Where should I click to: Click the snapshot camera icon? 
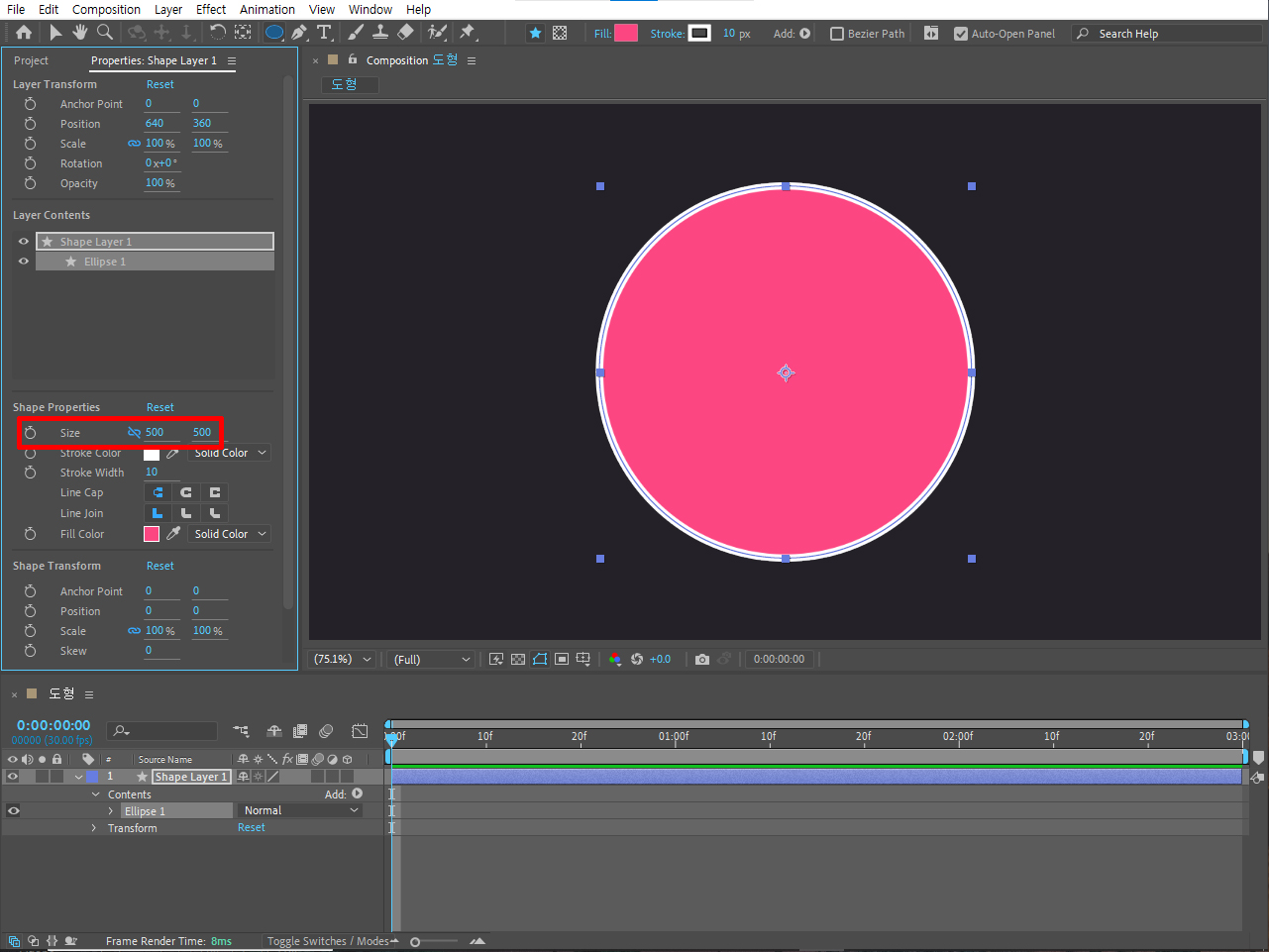coord(702,659)
